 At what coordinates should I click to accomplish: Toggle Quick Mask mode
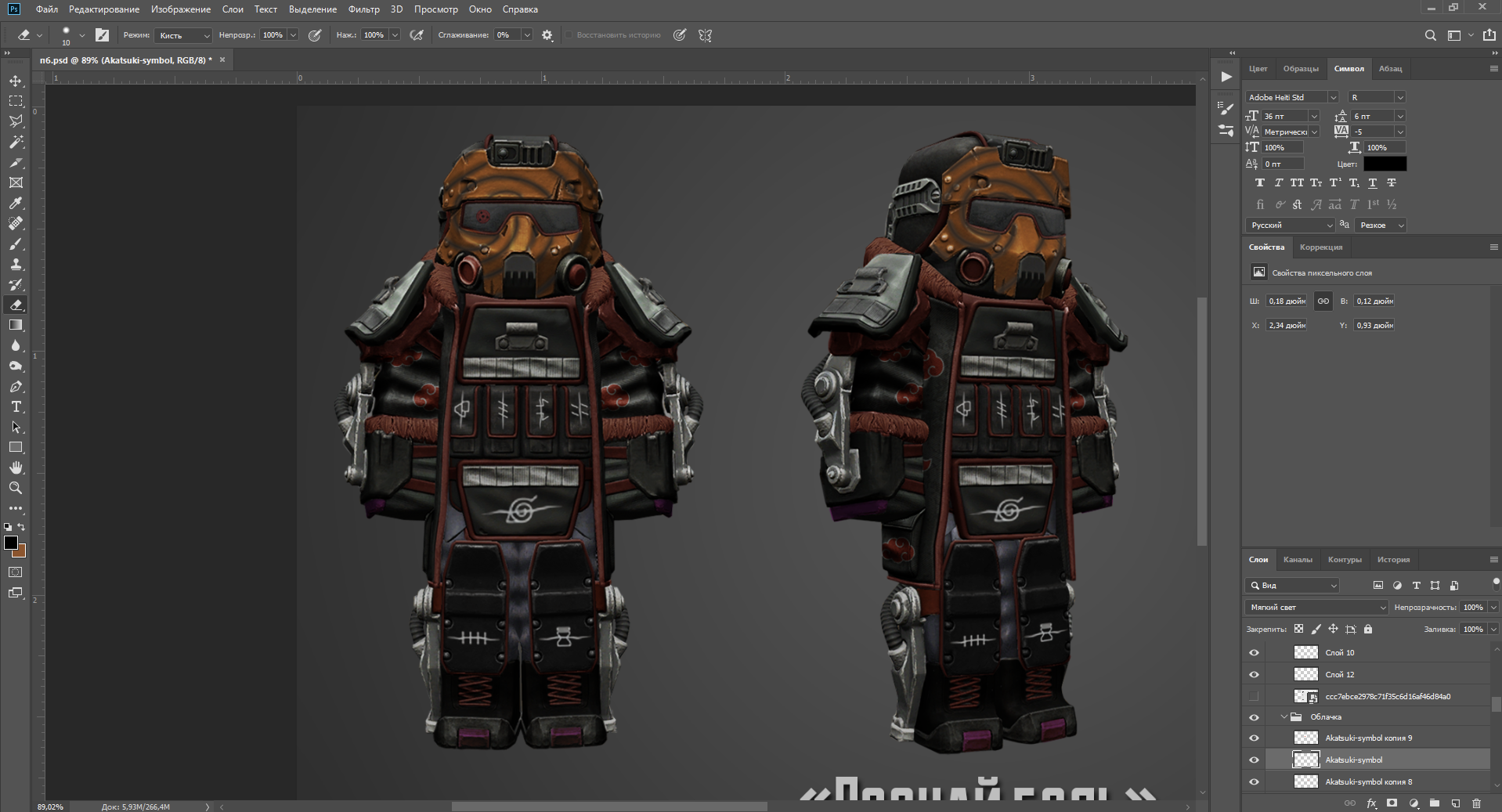16,572
